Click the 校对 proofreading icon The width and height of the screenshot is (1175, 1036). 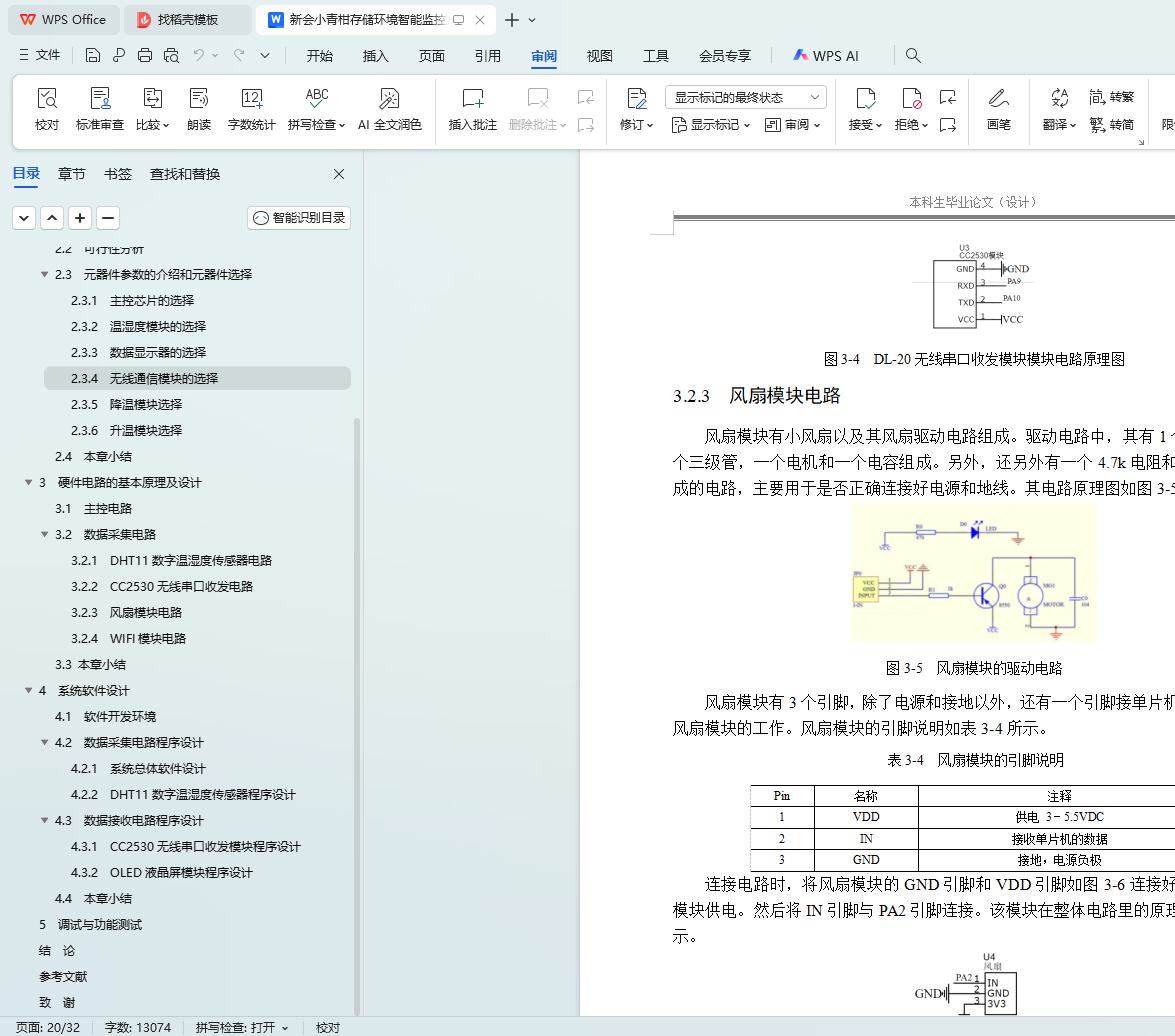pos(46,109)
